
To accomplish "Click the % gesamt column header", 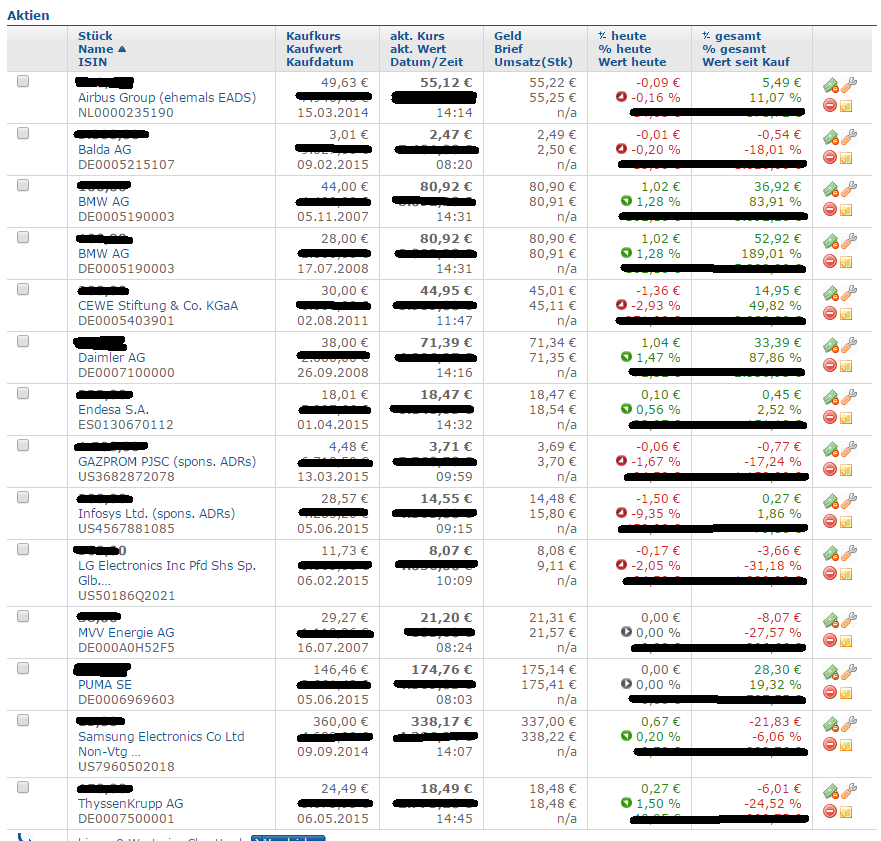I will pos(734,49).
